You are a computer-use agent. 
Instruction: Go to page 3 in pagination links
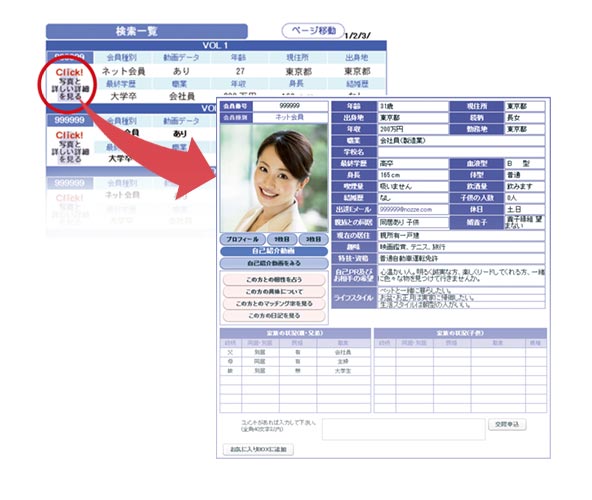(364, 36)
